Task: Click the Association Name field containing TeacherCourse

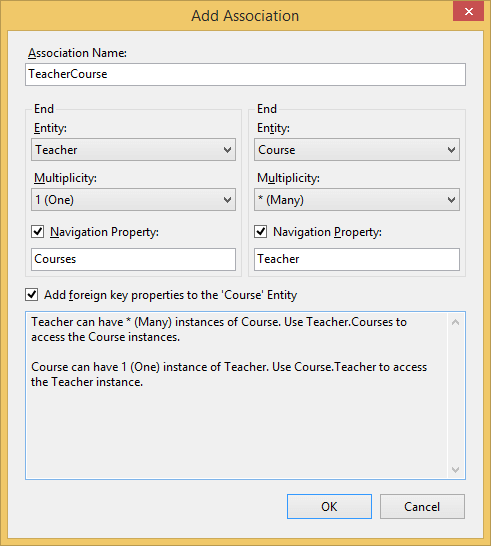Action: click(246, 74)
